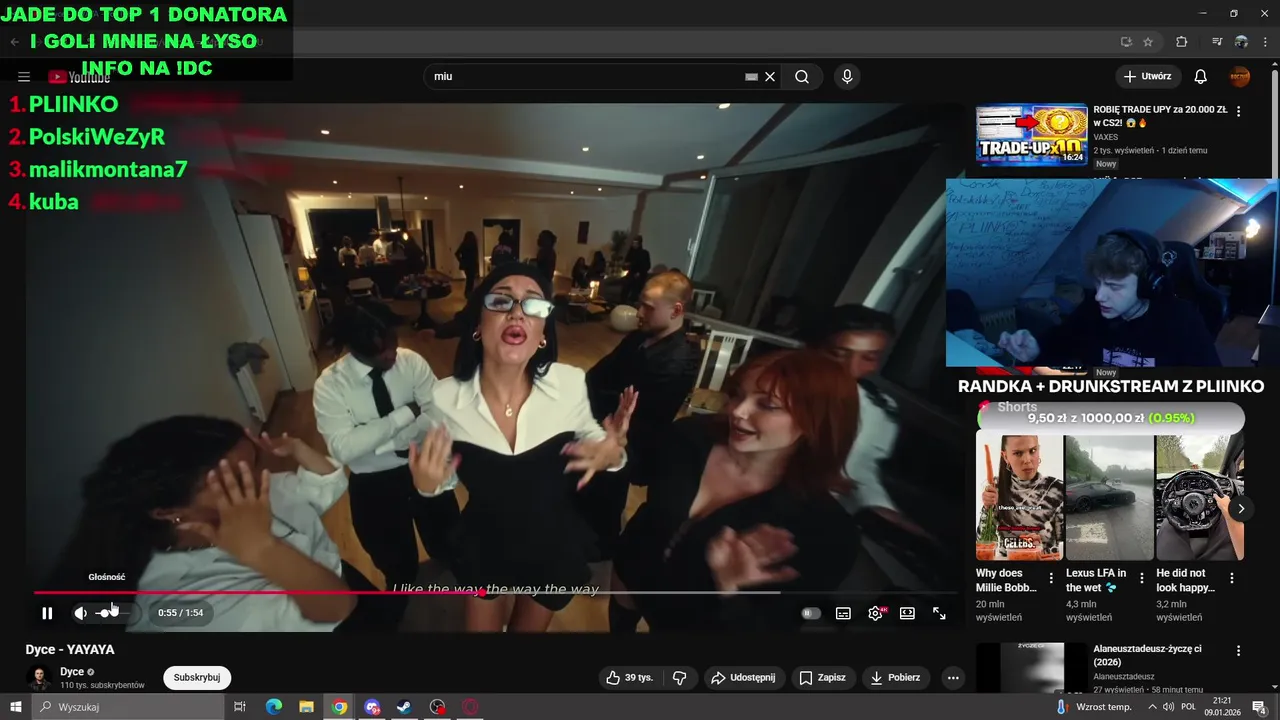This screenshot has height=720, width=1280.
Task: Open options for He did not look happy short
Action: coord(1232,578)
